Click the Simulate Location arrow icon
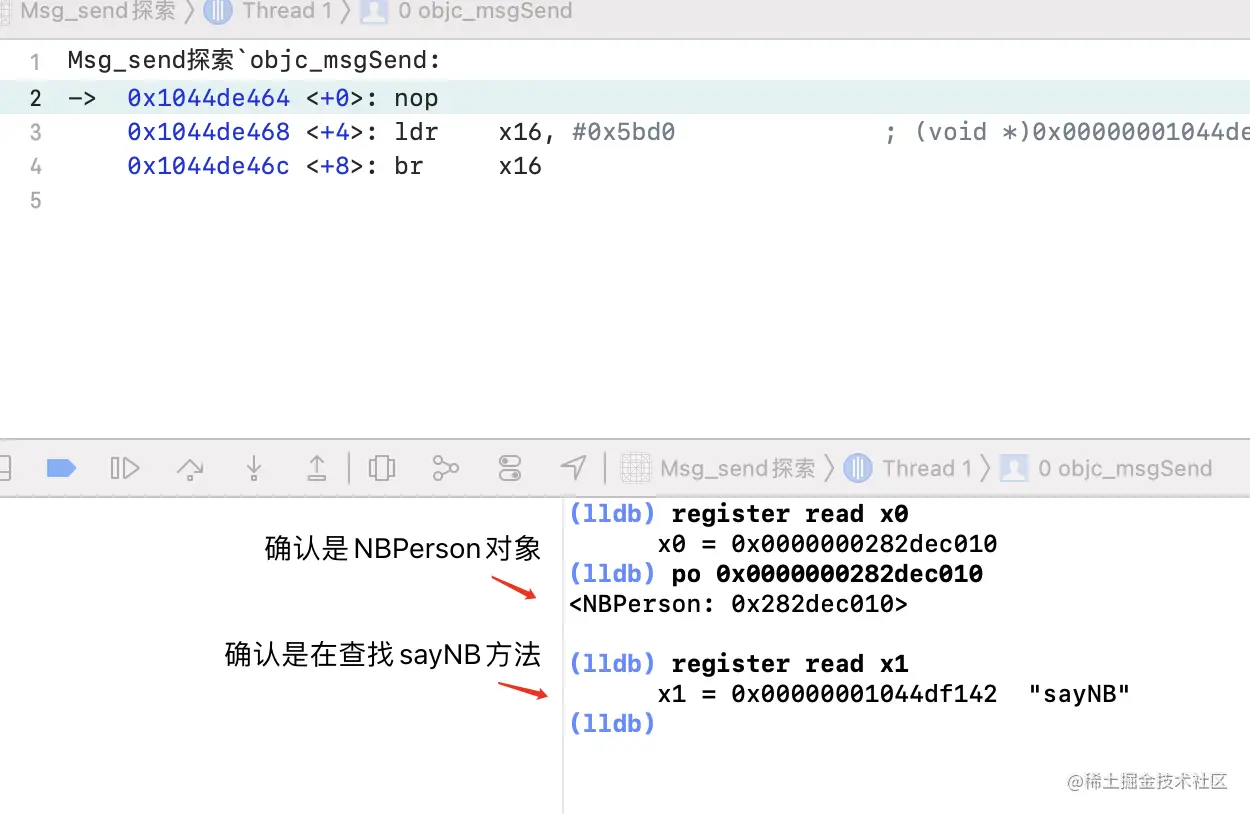 tap(573, 467)
